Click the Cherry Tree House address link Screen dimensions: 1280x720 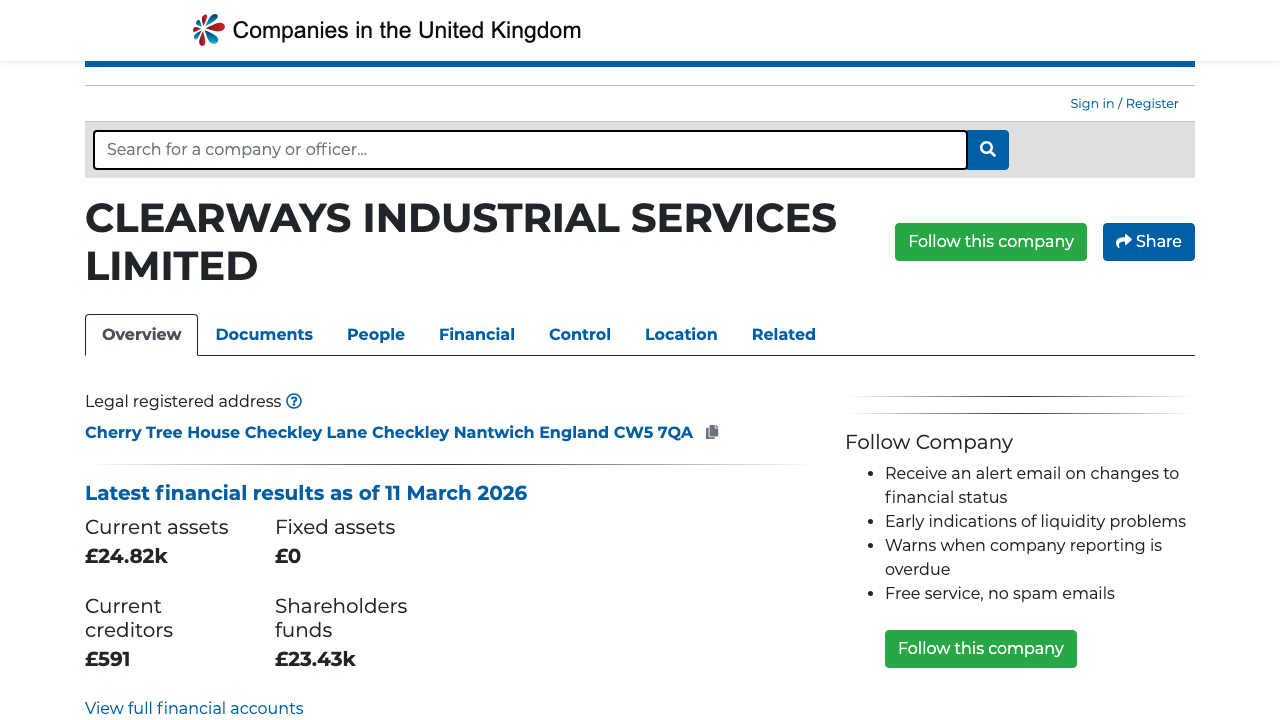(x=389, y=431)
